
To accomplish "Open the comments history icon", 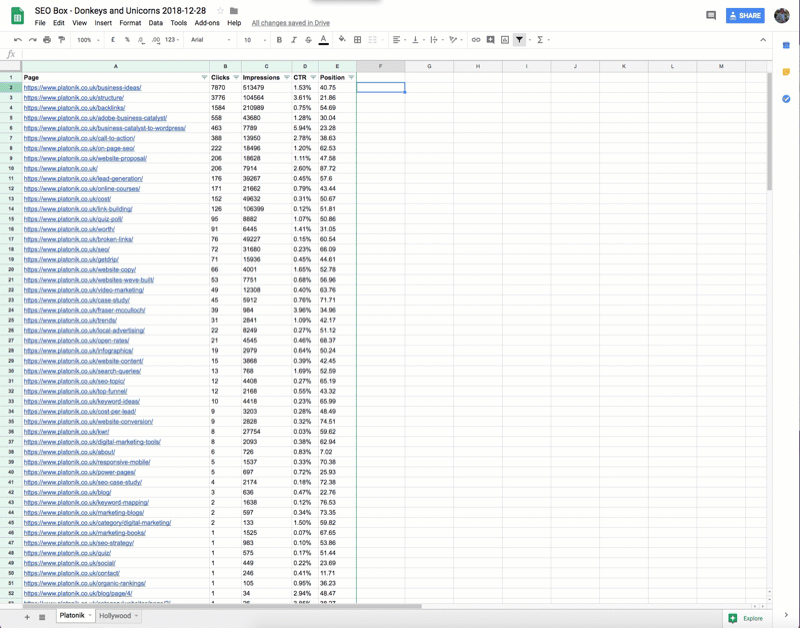I will (711, 16).
